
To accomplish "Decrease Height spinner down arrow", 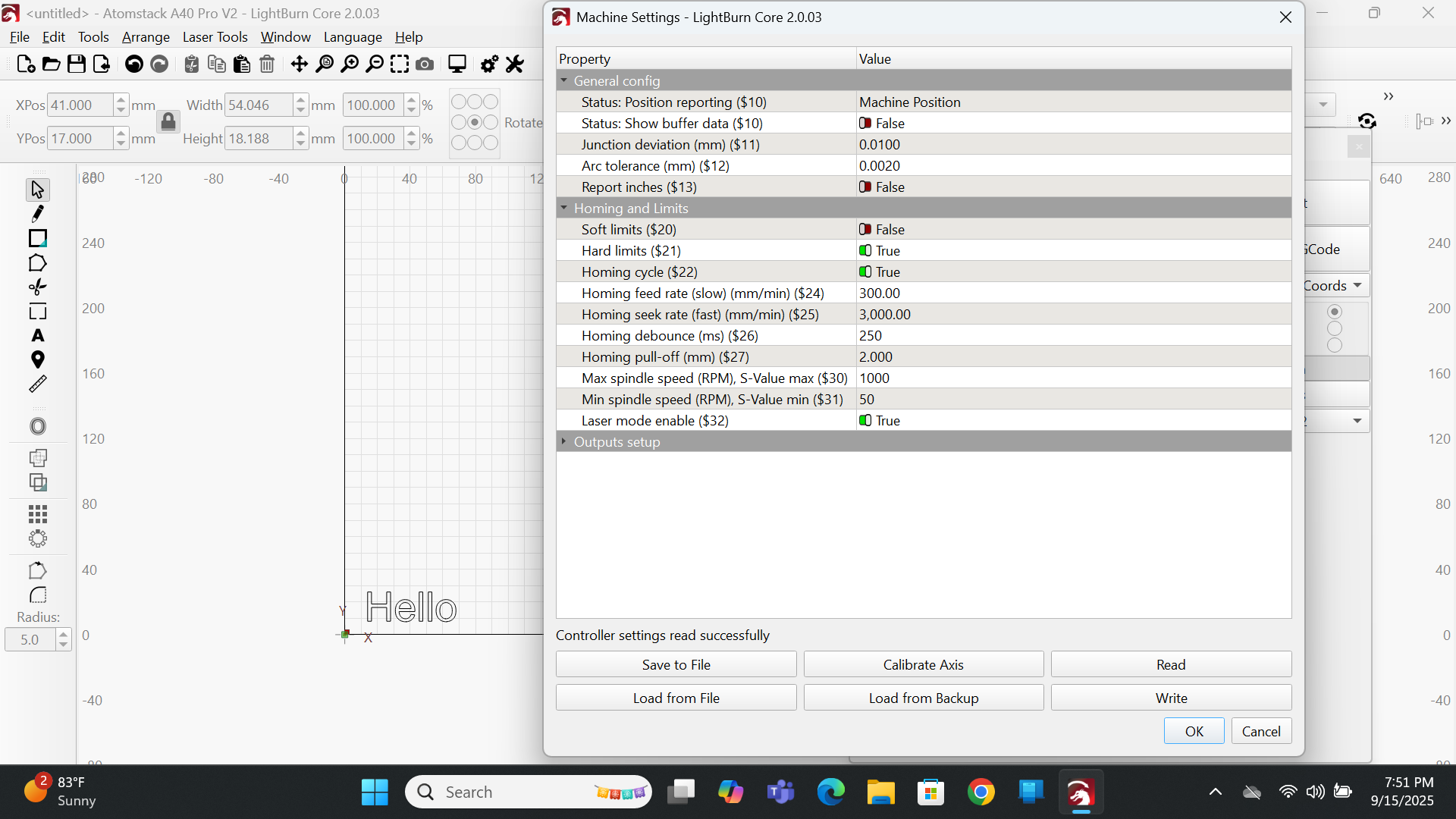I will click(301, 144).
